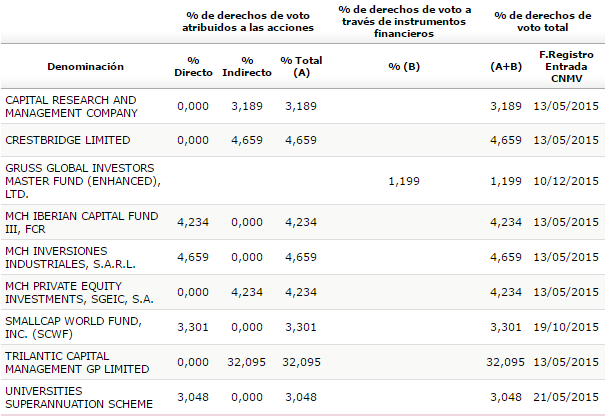The image size is (608, 417).
Task: Select Capital Research and Management Company row name
Action: [x=70, y=106]
